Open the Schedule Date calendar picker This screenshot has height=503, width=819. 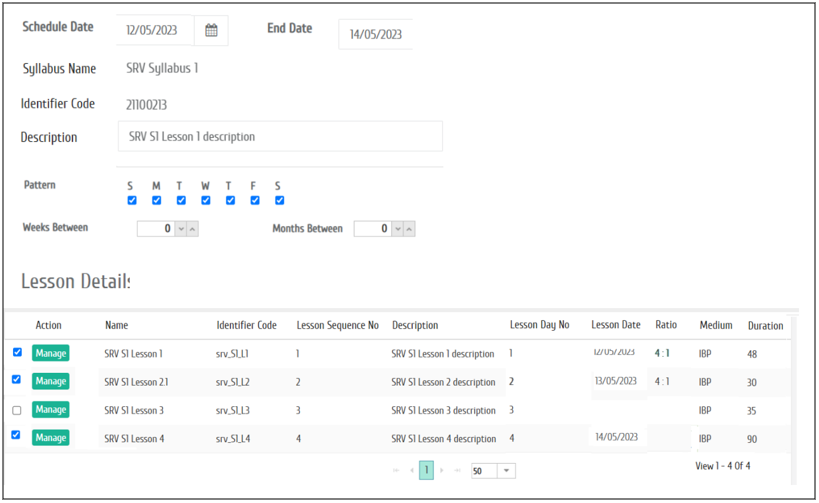point(211,31)
